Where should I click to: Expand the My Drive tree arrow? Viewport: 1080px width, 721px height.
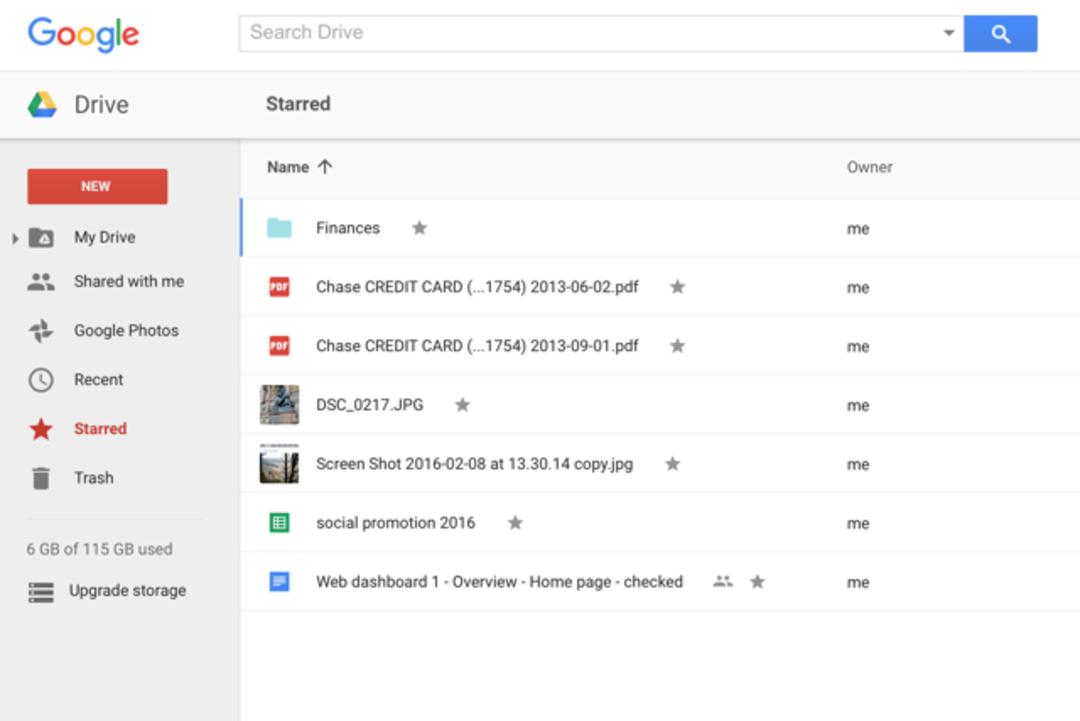pos(15,238)
